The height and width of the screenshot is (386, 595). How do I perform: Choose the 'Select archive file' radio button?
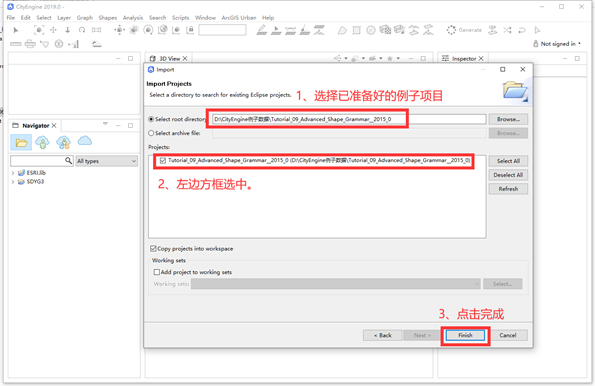pos(151,133)
